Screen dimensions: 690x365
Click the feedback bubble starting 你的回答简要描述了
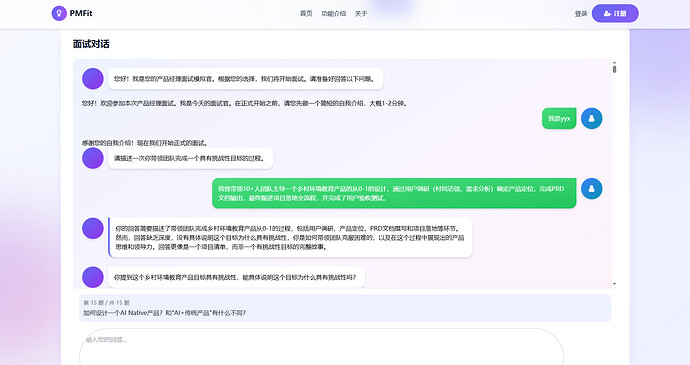coord(290,238)
